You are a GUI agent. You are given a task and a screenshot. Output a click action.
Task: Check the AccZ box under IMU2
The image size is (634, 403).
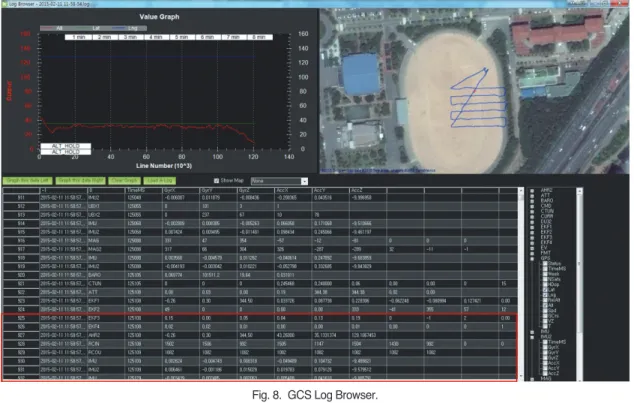click(545, 373)
